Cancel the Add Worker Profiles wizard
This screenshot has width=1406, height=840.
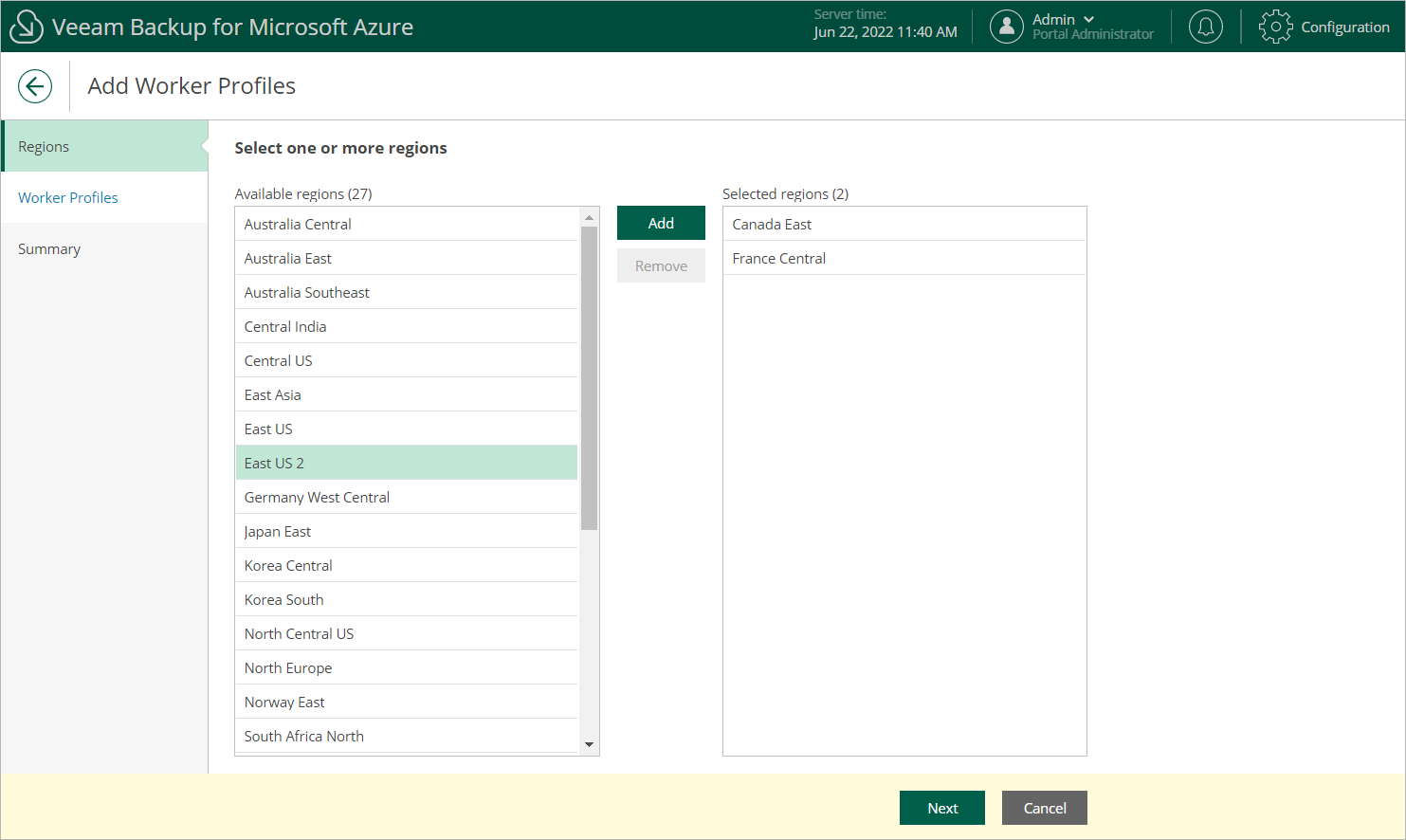1044,808
